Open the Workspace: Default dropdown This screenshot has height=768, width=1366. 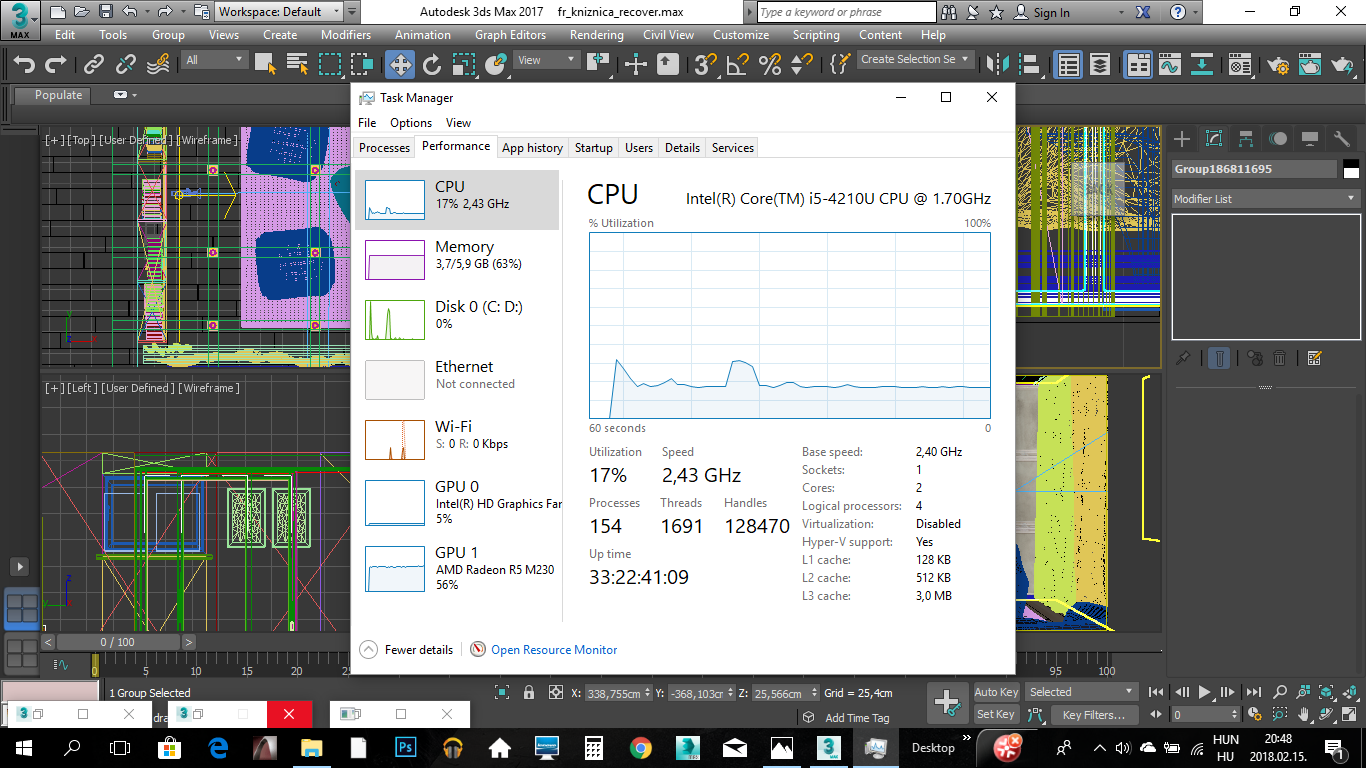[x=280, y=12]
